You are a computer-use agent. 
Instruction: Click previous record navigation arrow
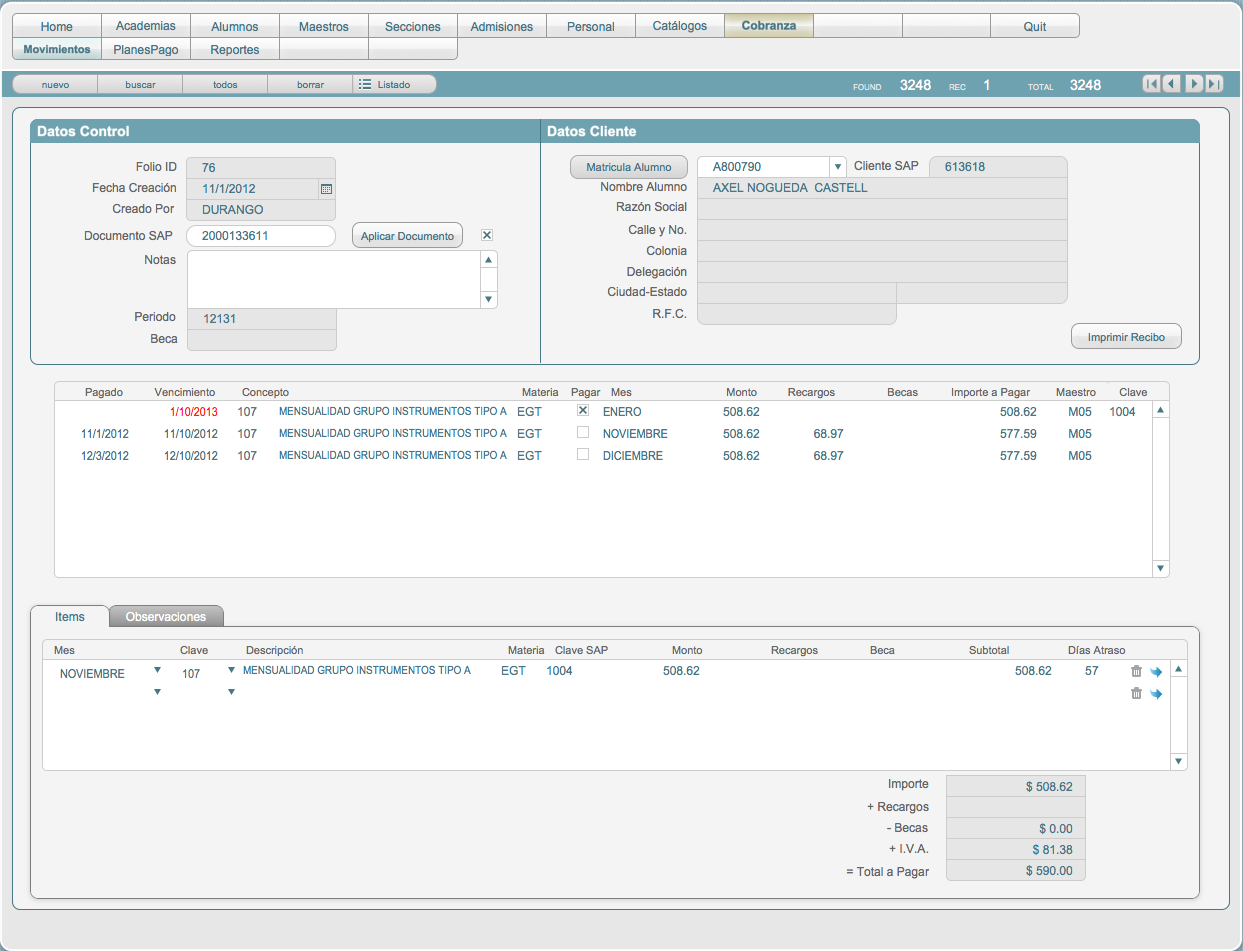click(x=1172, y=84)
